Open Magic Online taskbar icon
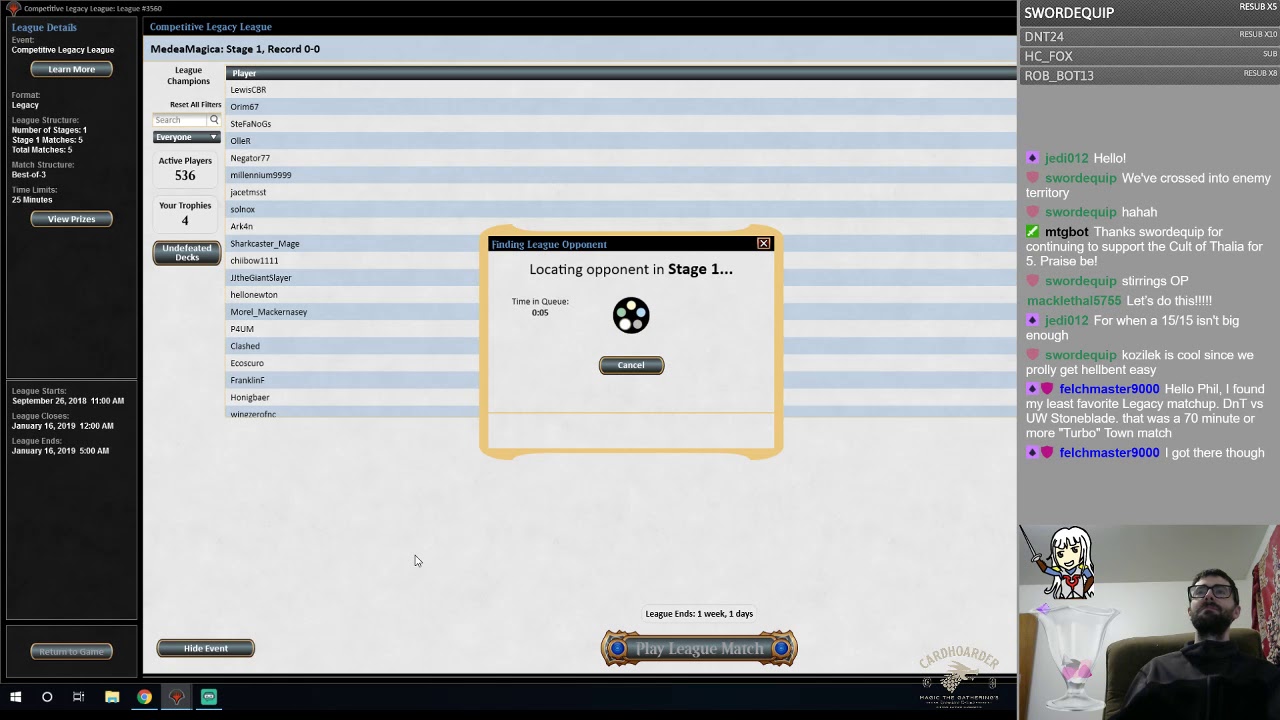1280x720 pixels. (x=177, y=697)
